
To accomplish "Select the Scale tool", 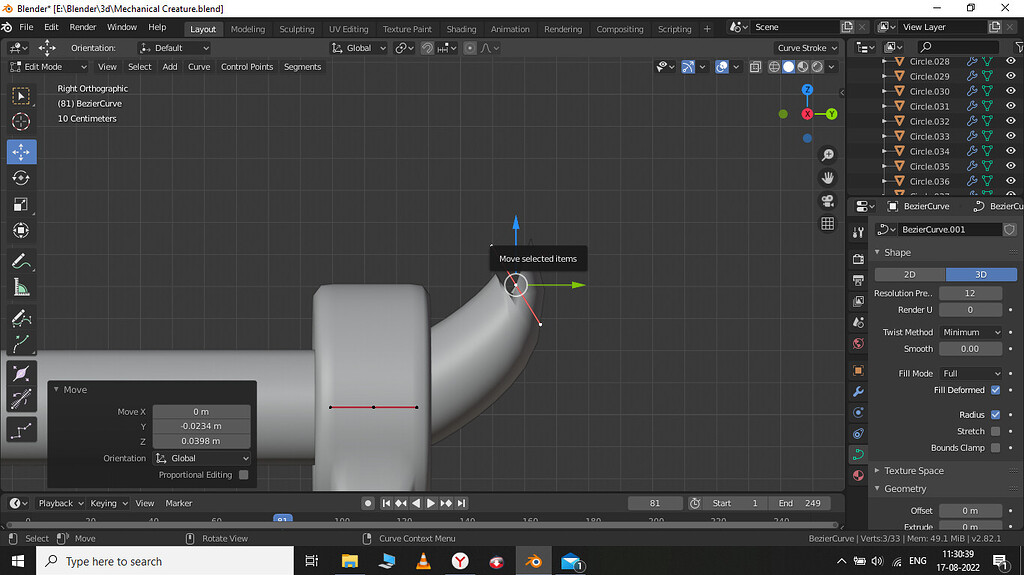I will click(22, 204).
